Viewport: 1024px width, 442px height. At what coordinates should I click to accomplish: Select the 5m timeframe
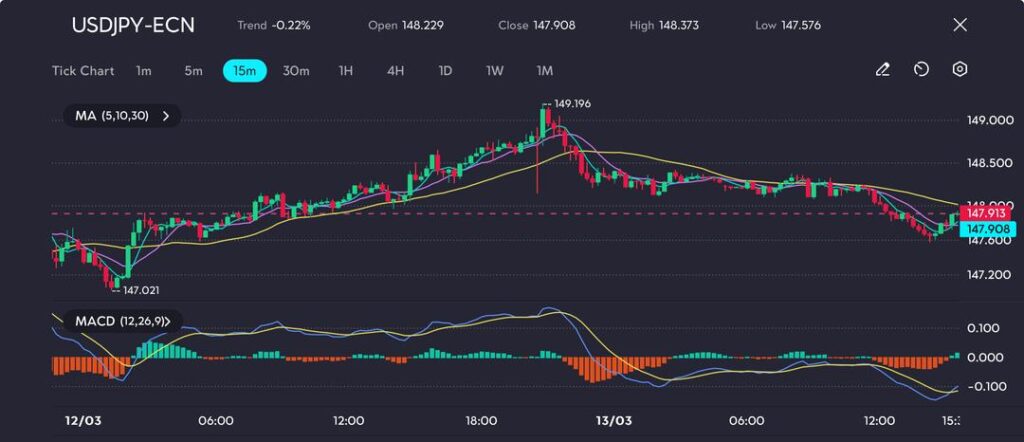[x=193, y=71]
